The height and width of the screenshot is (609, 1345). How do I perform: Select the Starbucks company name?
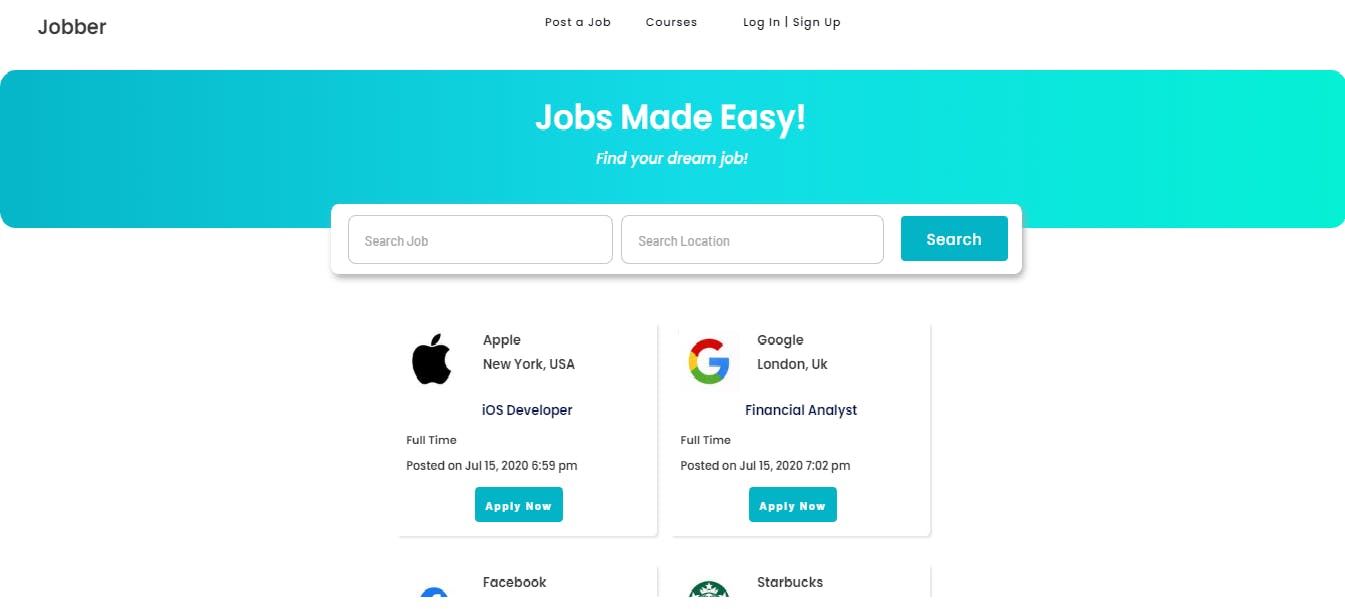click(790, 582)
